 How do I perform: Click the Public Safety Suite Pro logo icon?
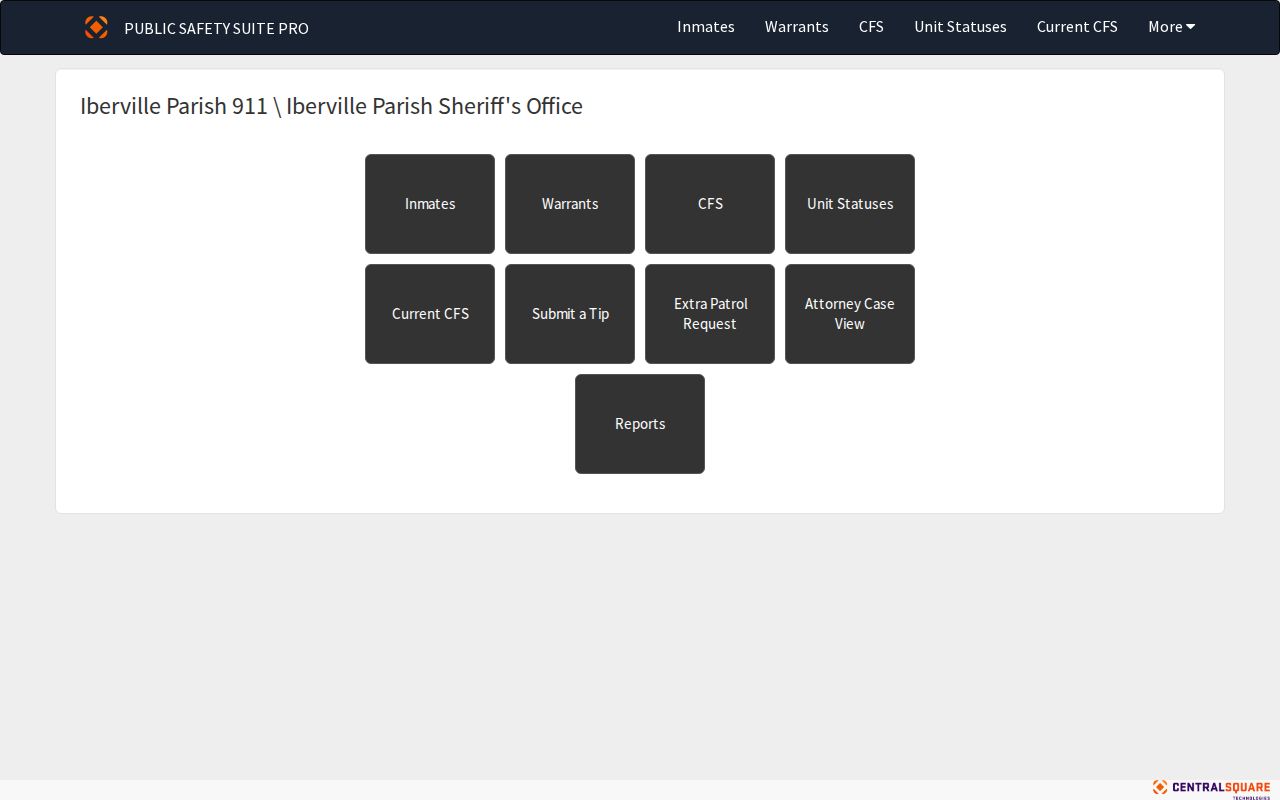(x=96, y=27)
